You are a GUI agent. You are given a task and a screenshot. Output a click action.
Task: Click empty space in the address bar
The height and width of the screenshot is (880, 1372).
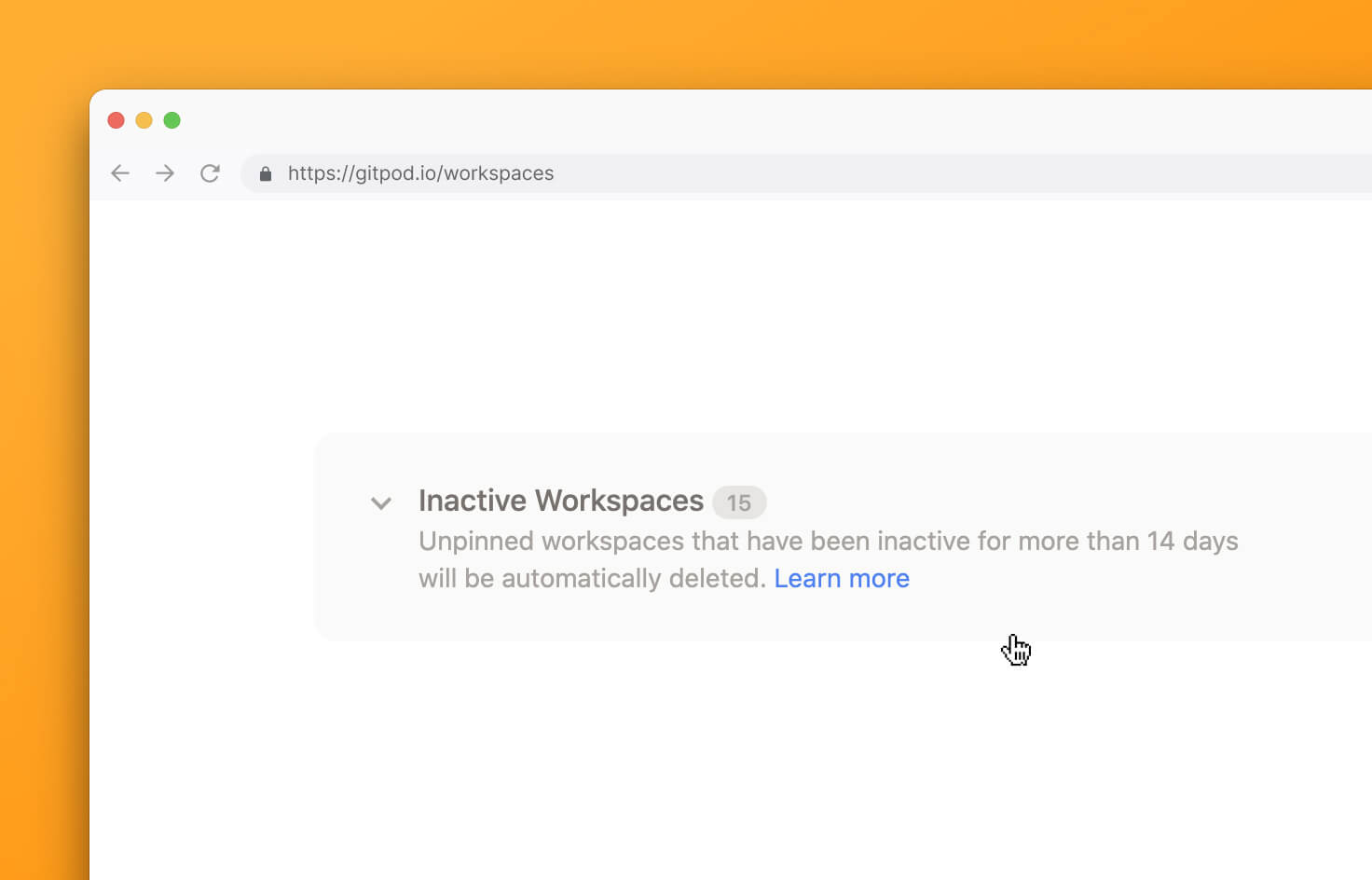(932, 173)
